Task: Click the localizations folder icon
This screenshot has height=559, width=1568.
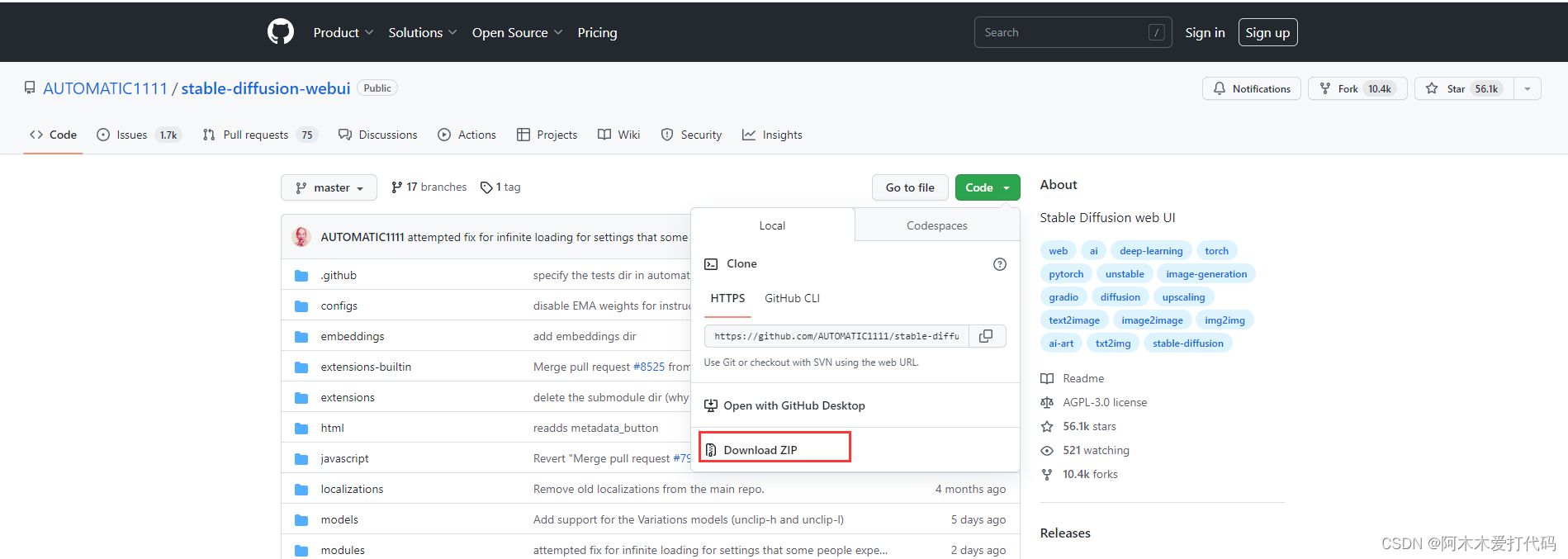Action: [x=301, y=490]
